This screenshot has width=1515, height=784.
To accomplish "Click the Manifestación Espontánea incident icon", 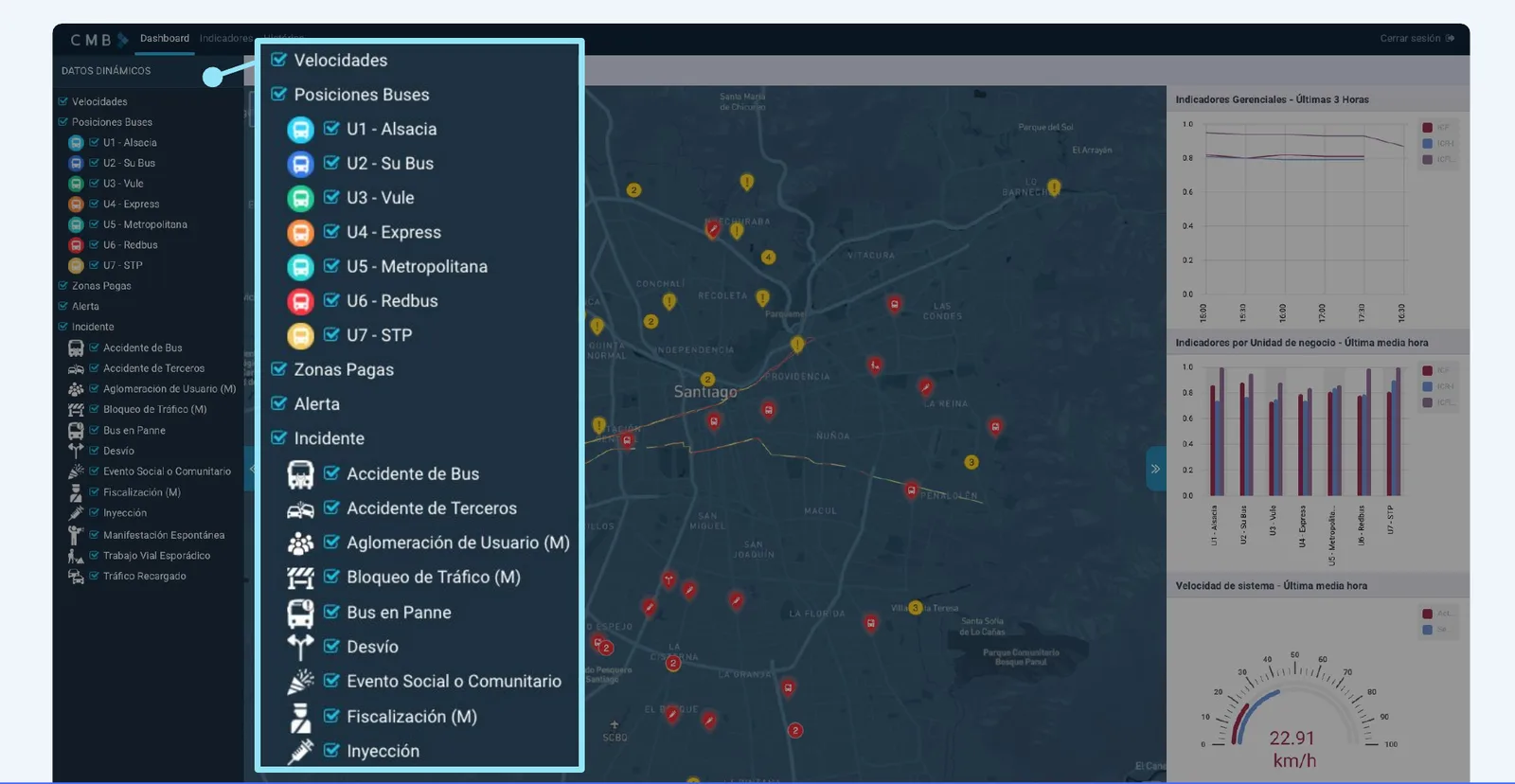I will pos(76,535).
